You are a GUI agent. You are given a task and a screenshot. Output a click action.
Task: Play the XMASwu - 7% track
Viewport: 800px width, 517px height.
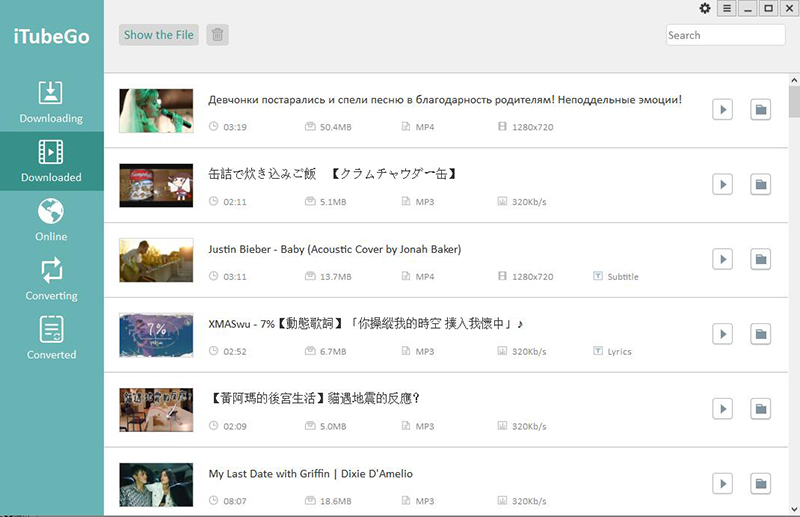point(722,334)
